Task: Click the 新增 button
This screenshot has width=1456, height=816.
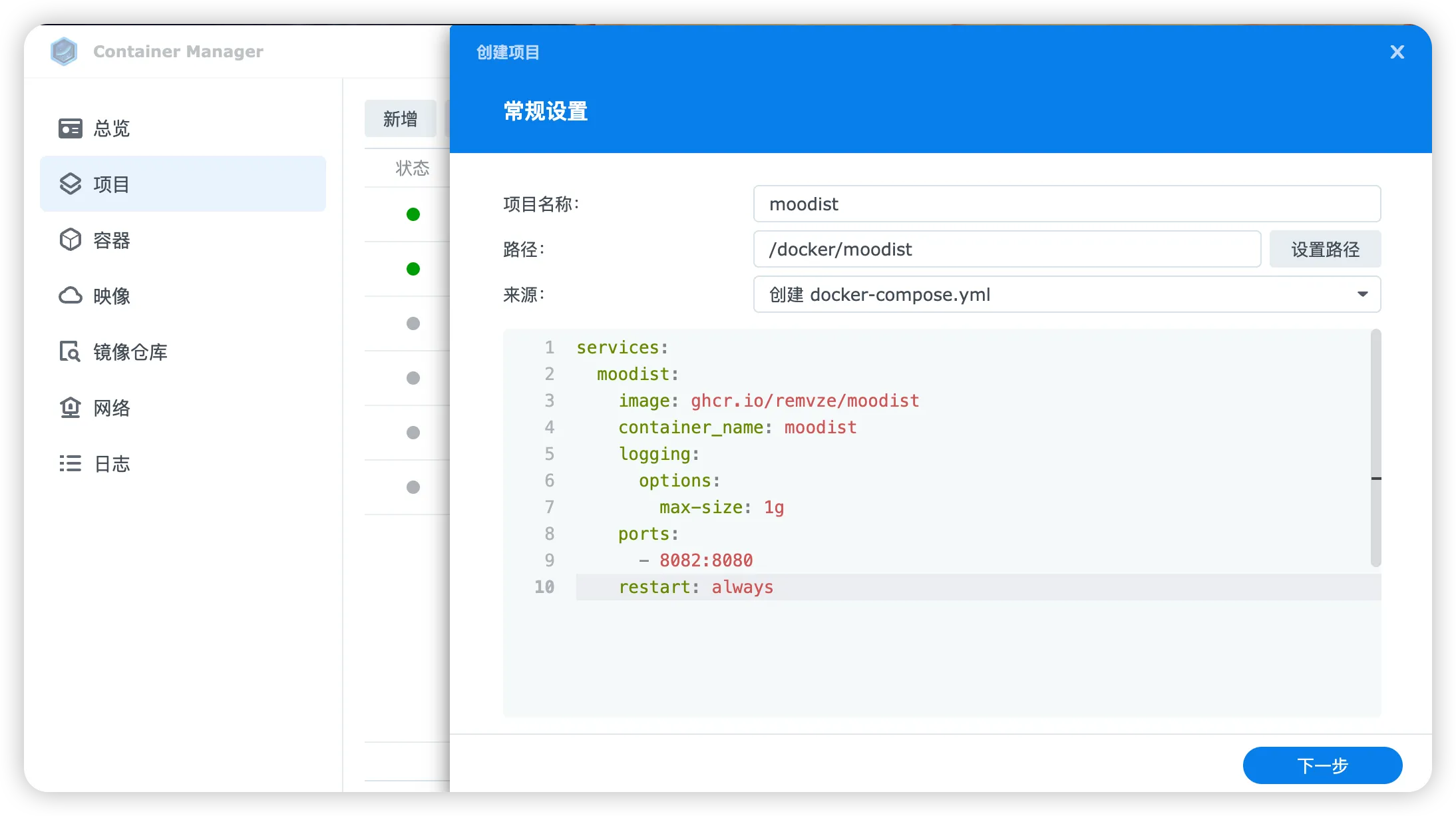Action: pyautogui.click(x=401, y=119)
